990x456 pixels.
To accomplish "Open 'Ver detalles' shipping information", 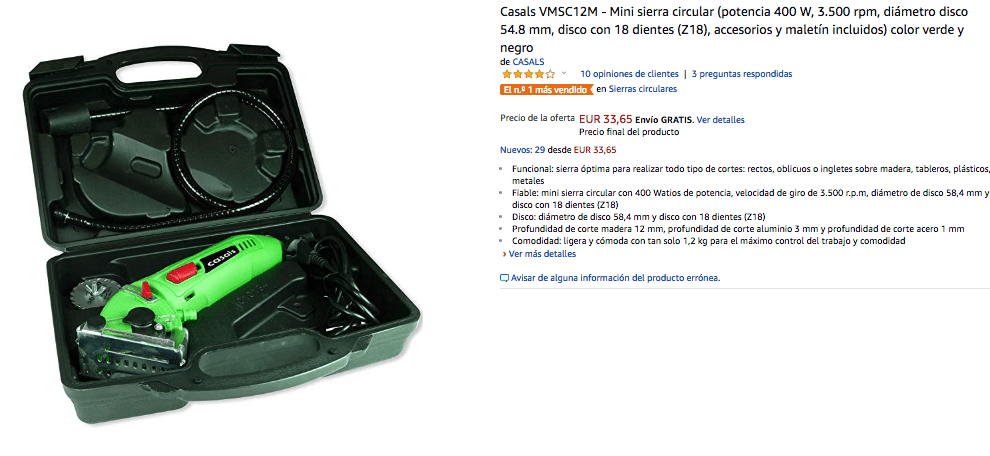I will click(720, 119).
